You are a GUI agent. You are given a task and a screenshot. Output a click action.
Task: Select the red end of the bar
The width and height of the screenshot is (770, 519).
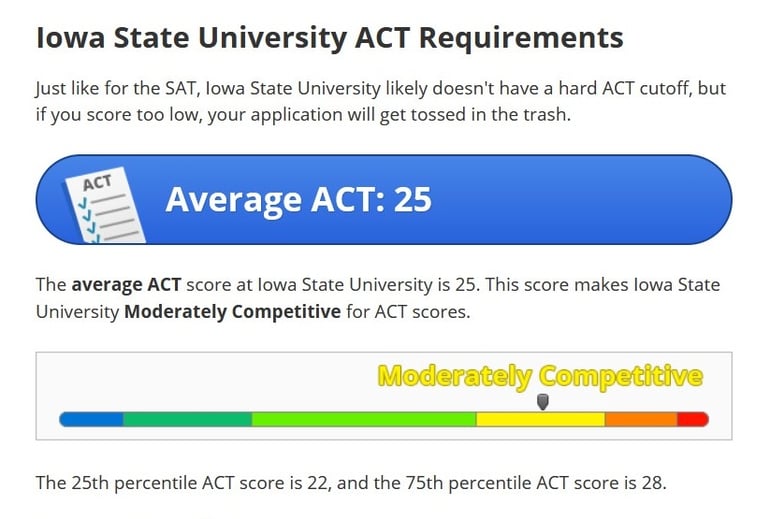tap(693, 419)
